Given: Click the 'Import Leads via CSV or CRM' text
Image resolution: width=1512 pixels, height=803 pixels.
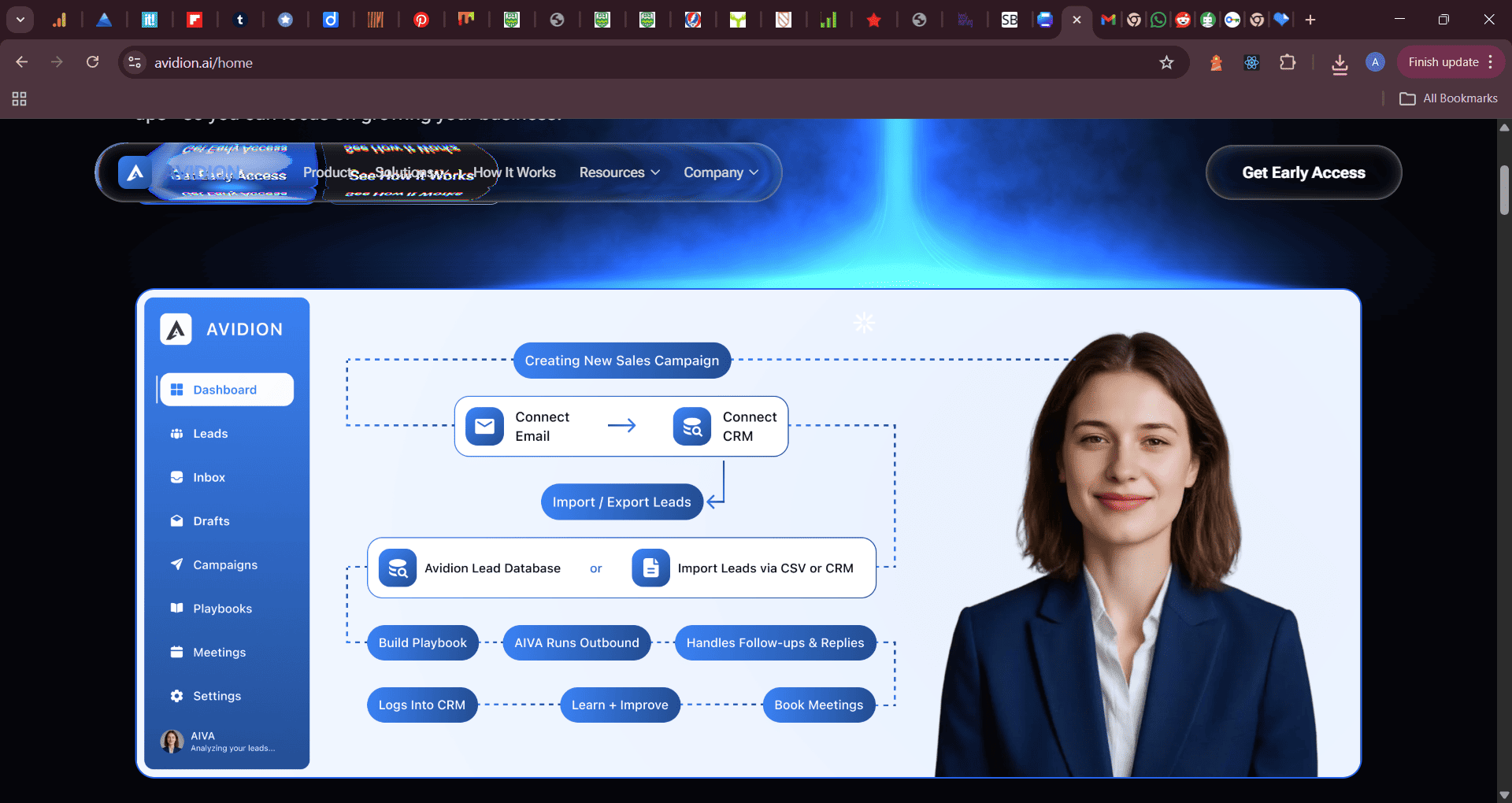Looking at the screenshot, I should click(765, 568).
